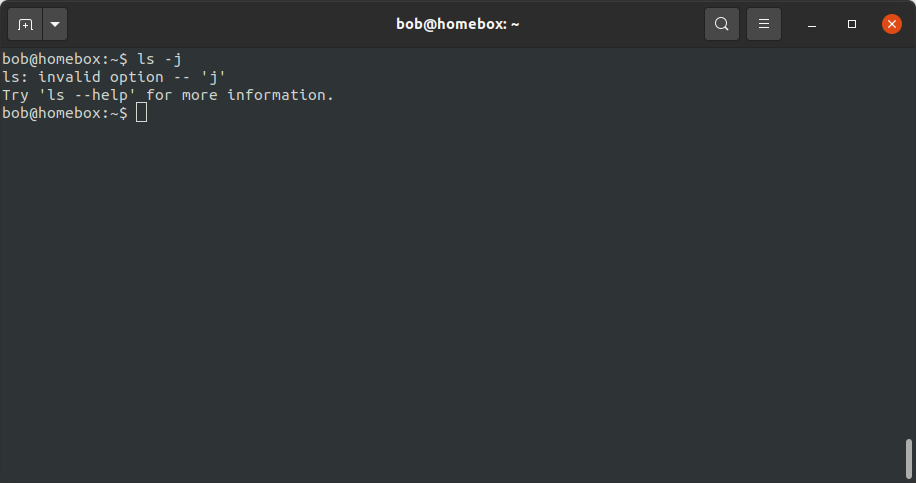Click the window title bob@homebox: ~
This screenshot has width=916, height=483.
(x=458, y=24)
